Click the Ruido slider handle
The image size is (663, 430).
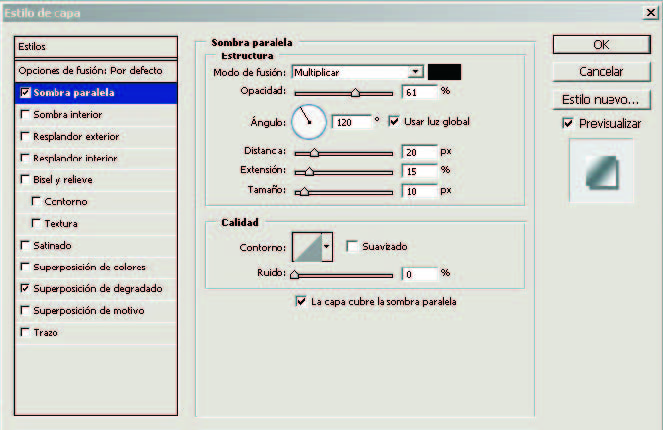click(295, 275)
